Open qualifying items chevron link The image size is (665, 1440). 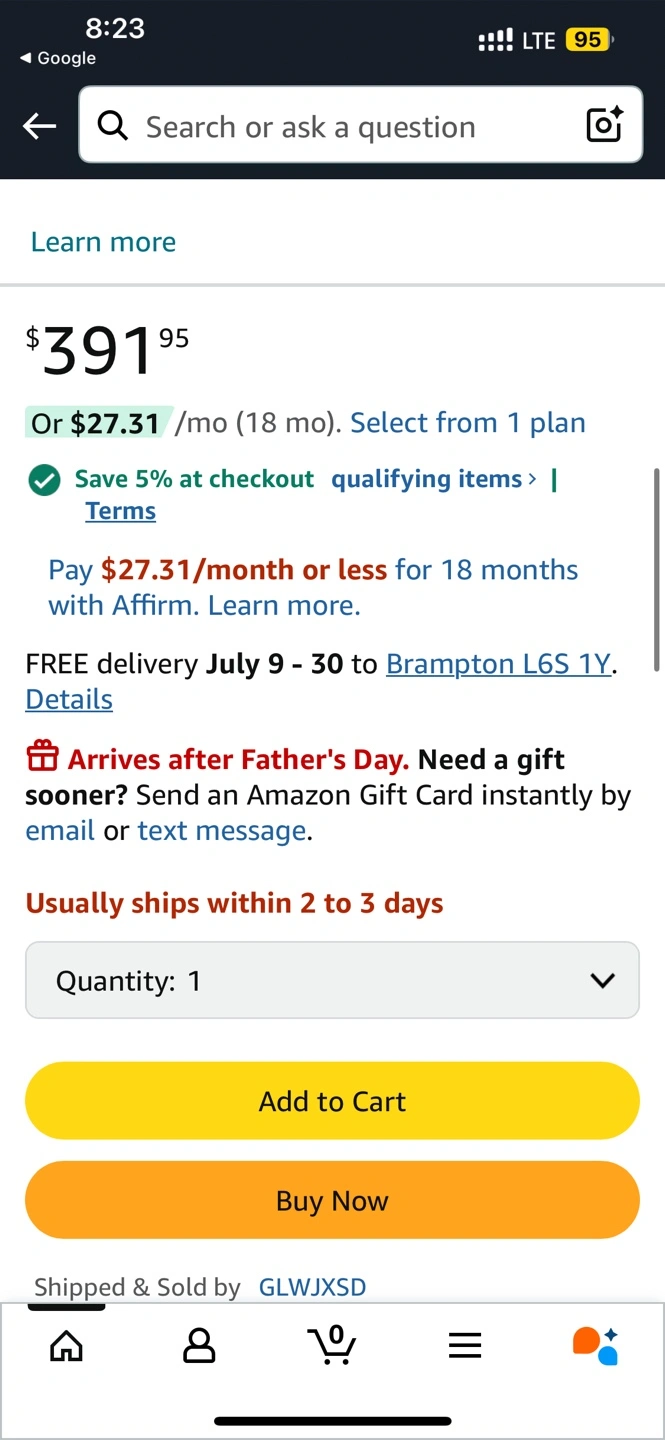[434, 479]
